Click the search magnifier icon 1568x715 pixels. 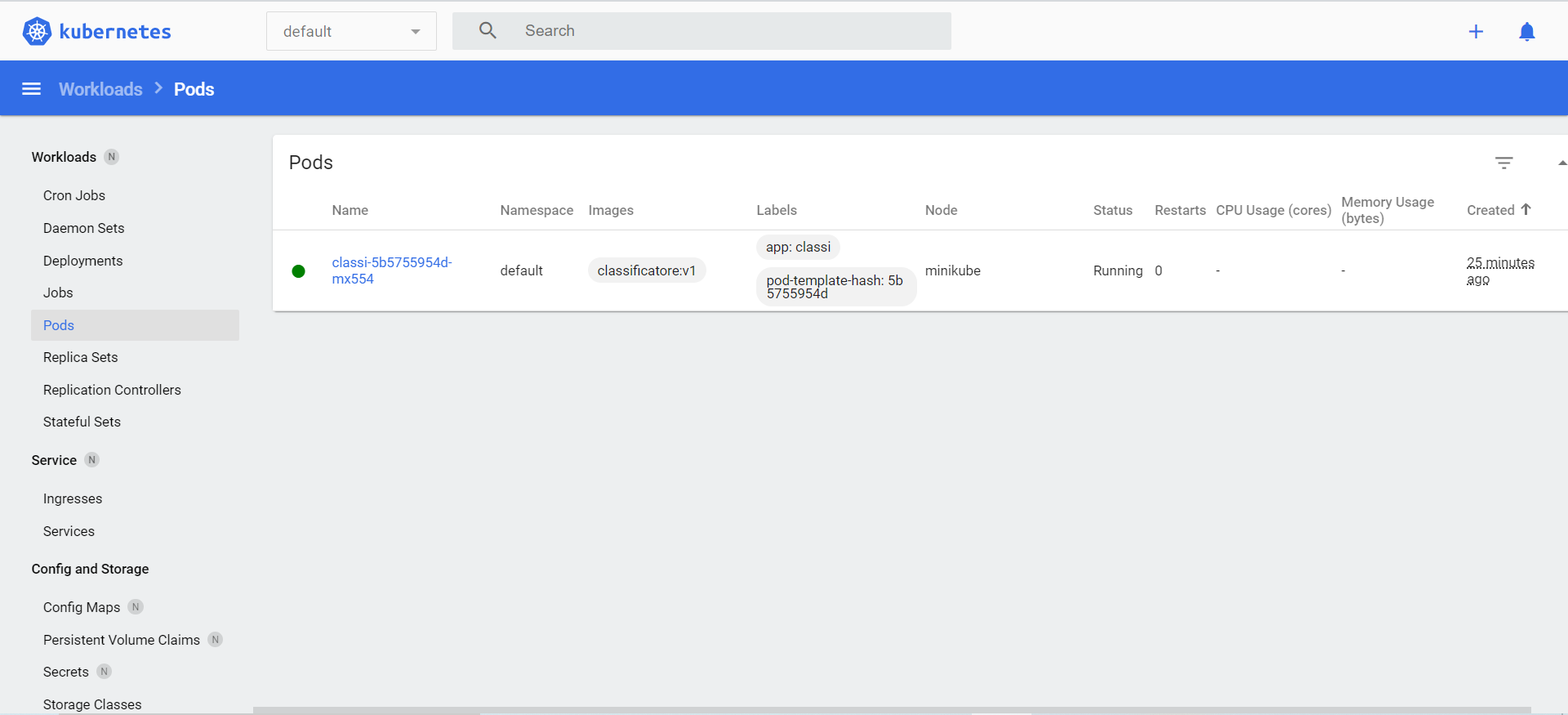tap(488, 31)
